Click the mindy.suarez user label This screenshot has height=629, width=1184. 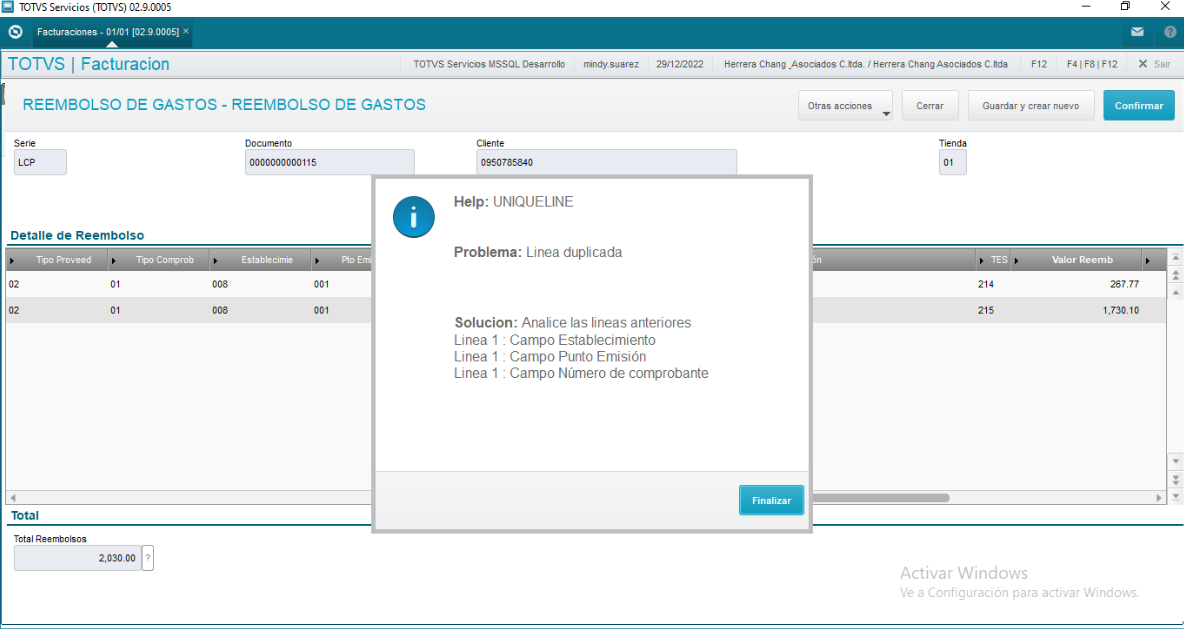pos(611,64)
